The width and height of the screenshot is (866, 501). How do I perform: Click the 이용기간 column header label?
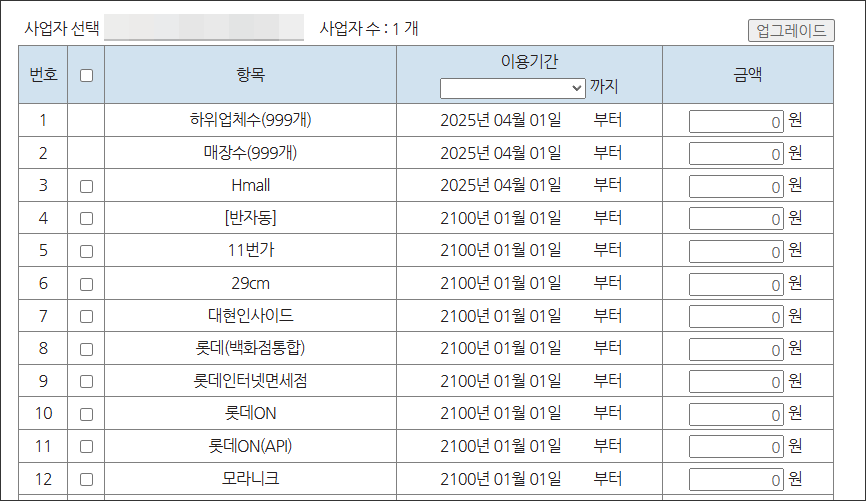(x=529, y=61)
